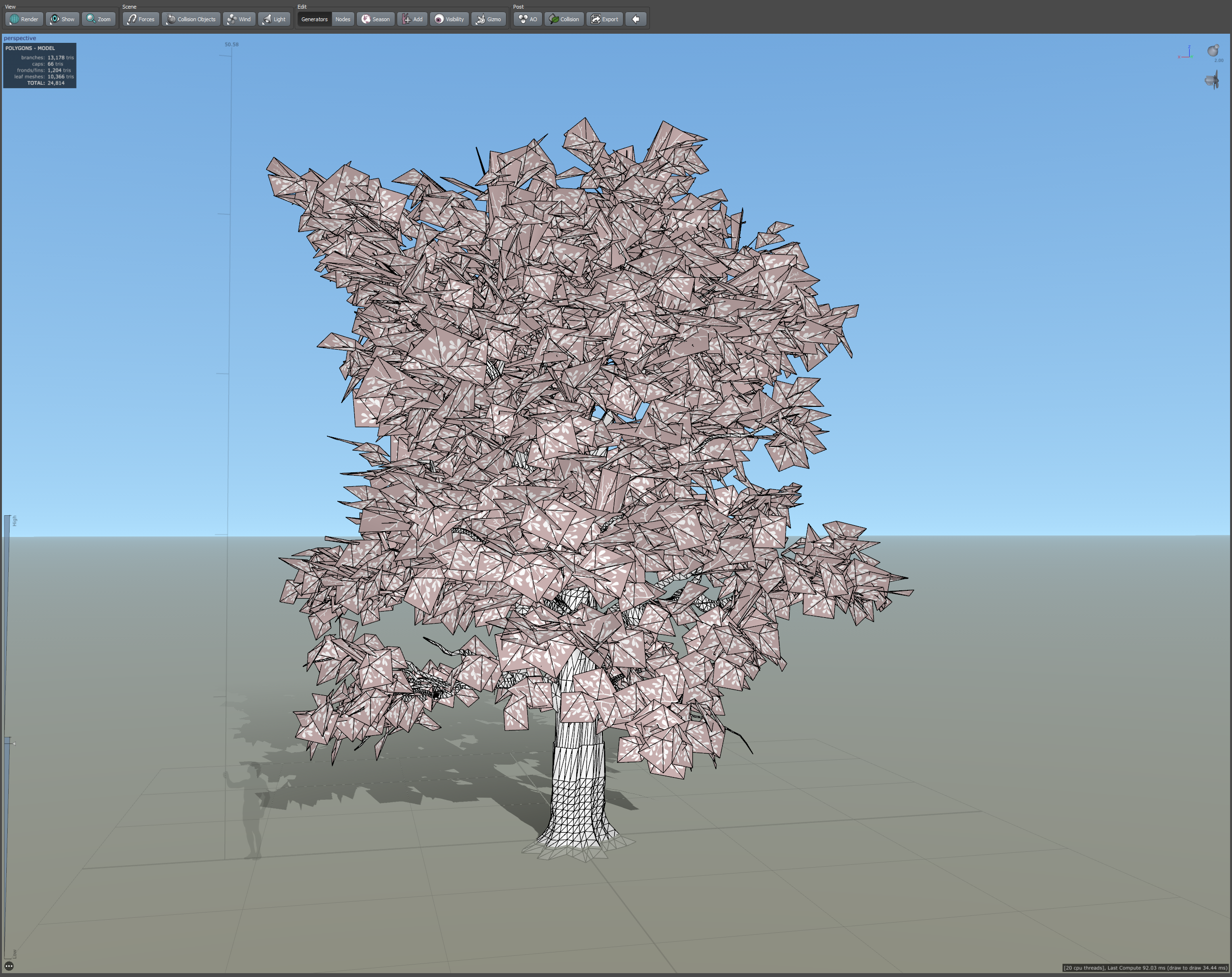Open the Forces scene dropdown
1232x977 pixels.
tap(141, 19)
